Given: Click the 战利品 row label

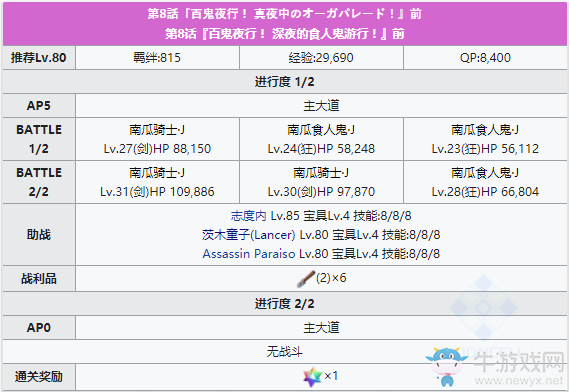Looking at the screenshot, I should click(x=39, y=279).
